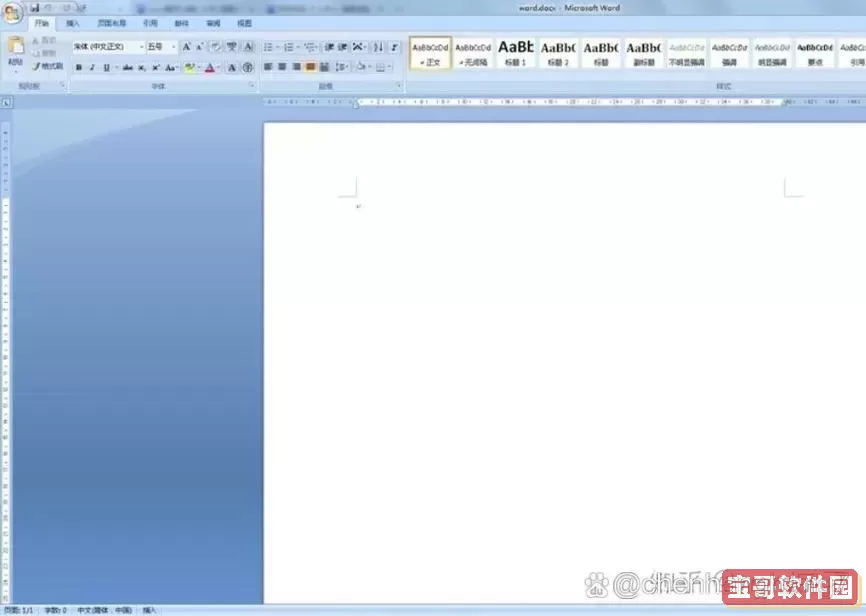Clear all formatting with eraser icon
Screen dimensions: 866x616
click(215, 47)
